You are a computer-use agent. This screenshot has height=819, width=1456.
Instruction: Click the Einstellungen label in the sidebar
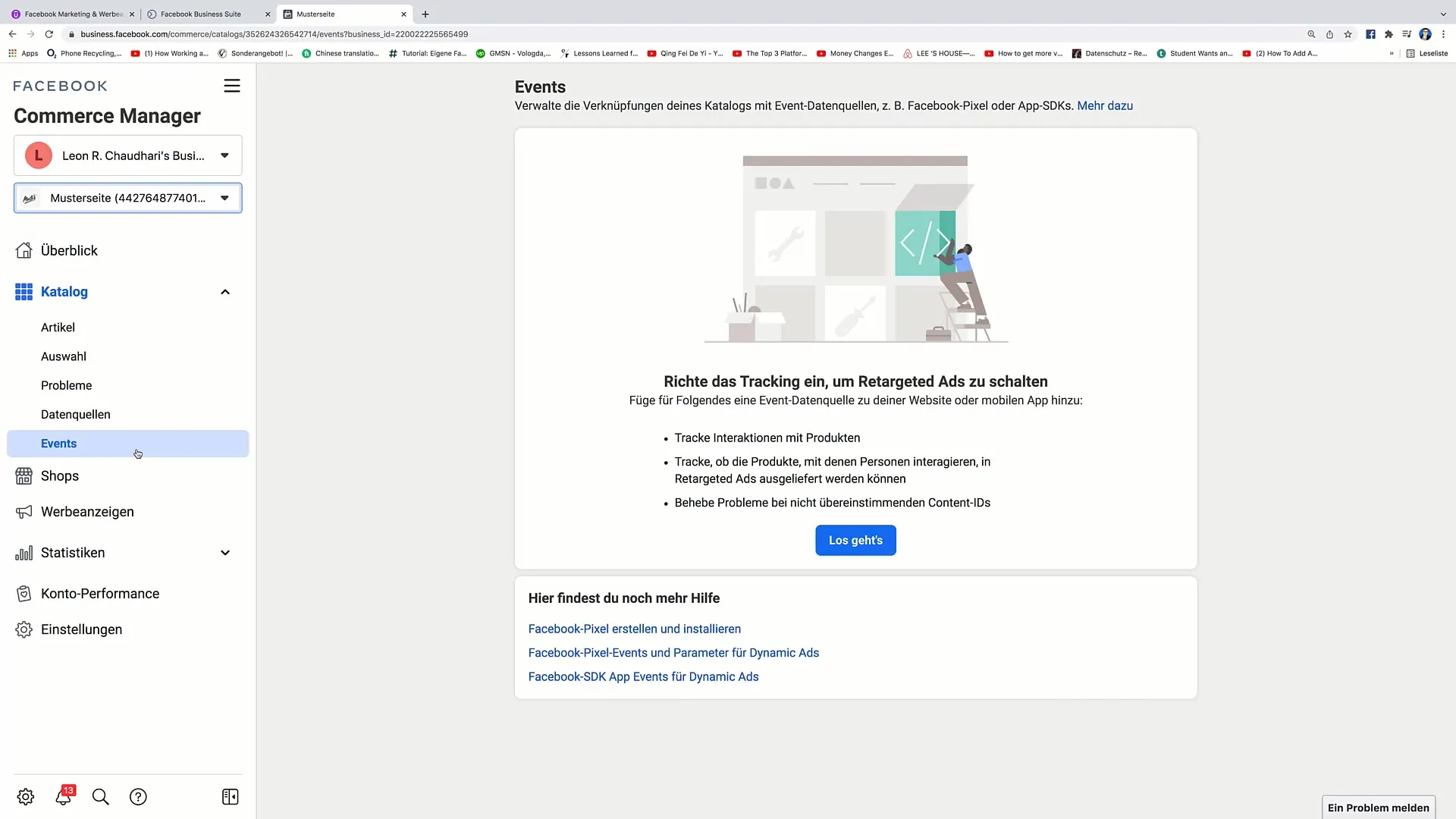tap(81, 629)
